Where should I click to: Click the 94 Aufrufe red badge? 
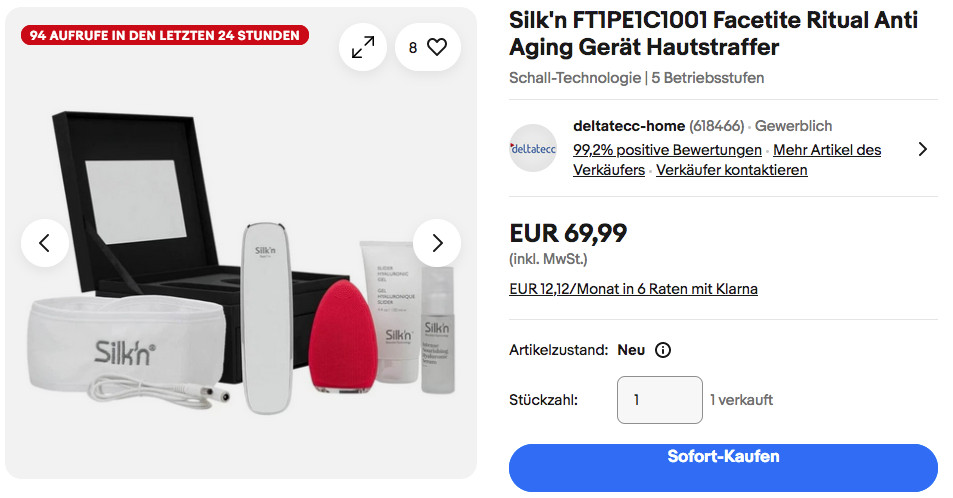pos(165,35)
